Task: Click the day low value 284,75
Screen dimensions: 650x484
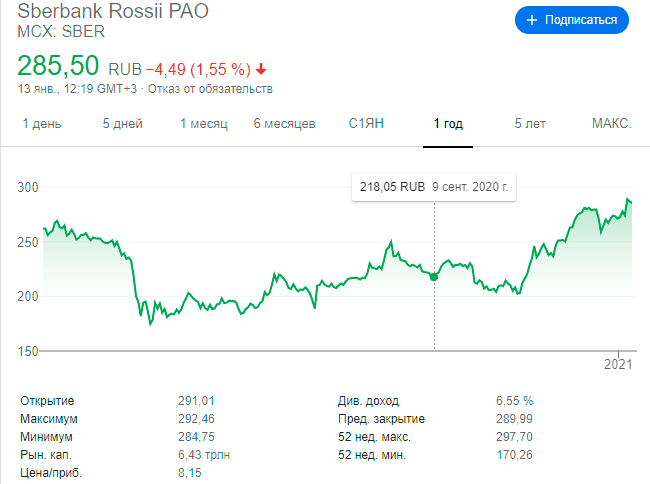Action: pyautogui.click(x=196, y=437)
